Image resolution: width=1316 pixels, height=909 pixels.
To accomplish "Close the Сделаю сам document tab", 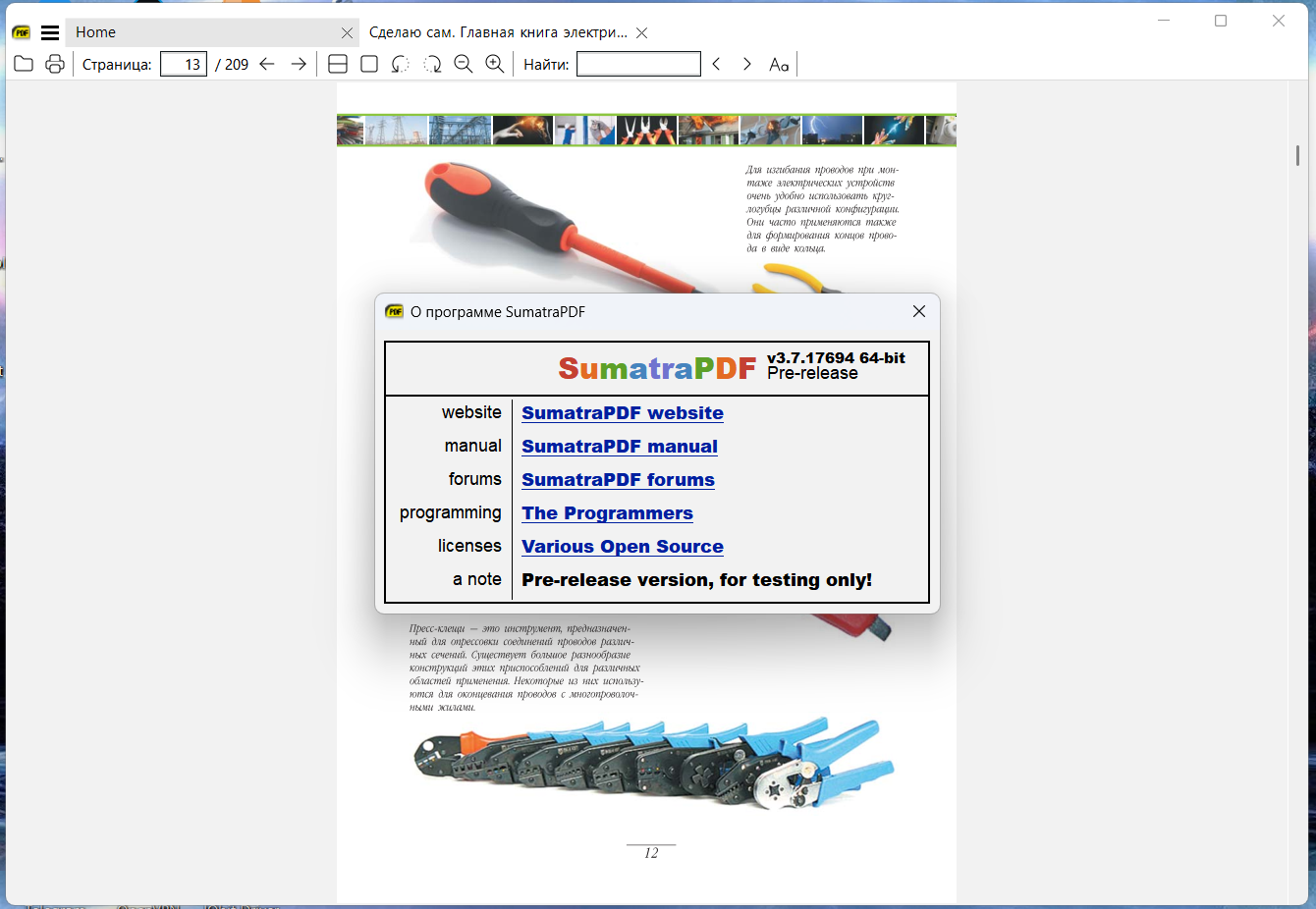I will [641, 32].
